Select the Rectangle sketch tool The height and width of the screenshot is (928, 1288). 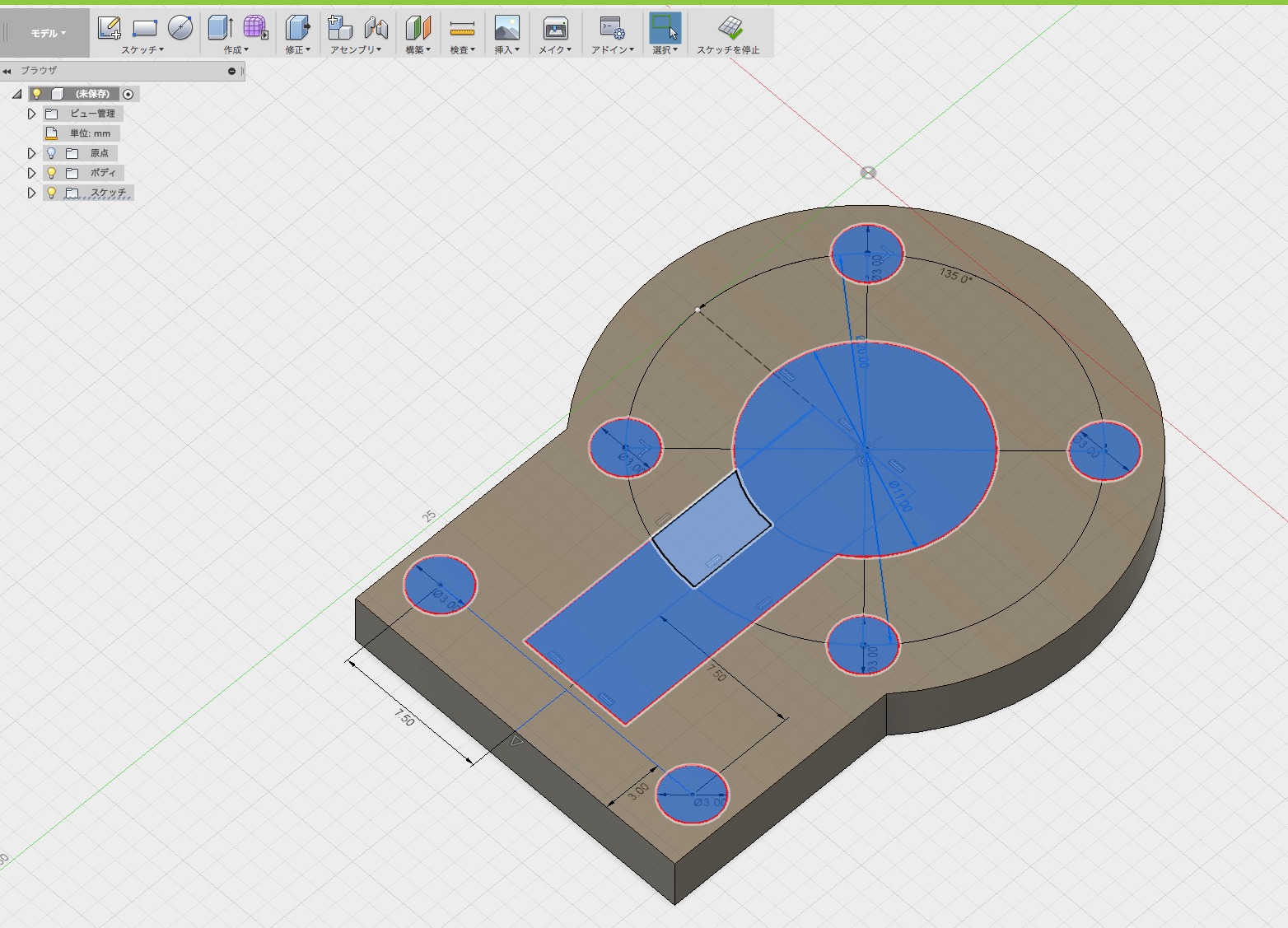coord(145,28)
